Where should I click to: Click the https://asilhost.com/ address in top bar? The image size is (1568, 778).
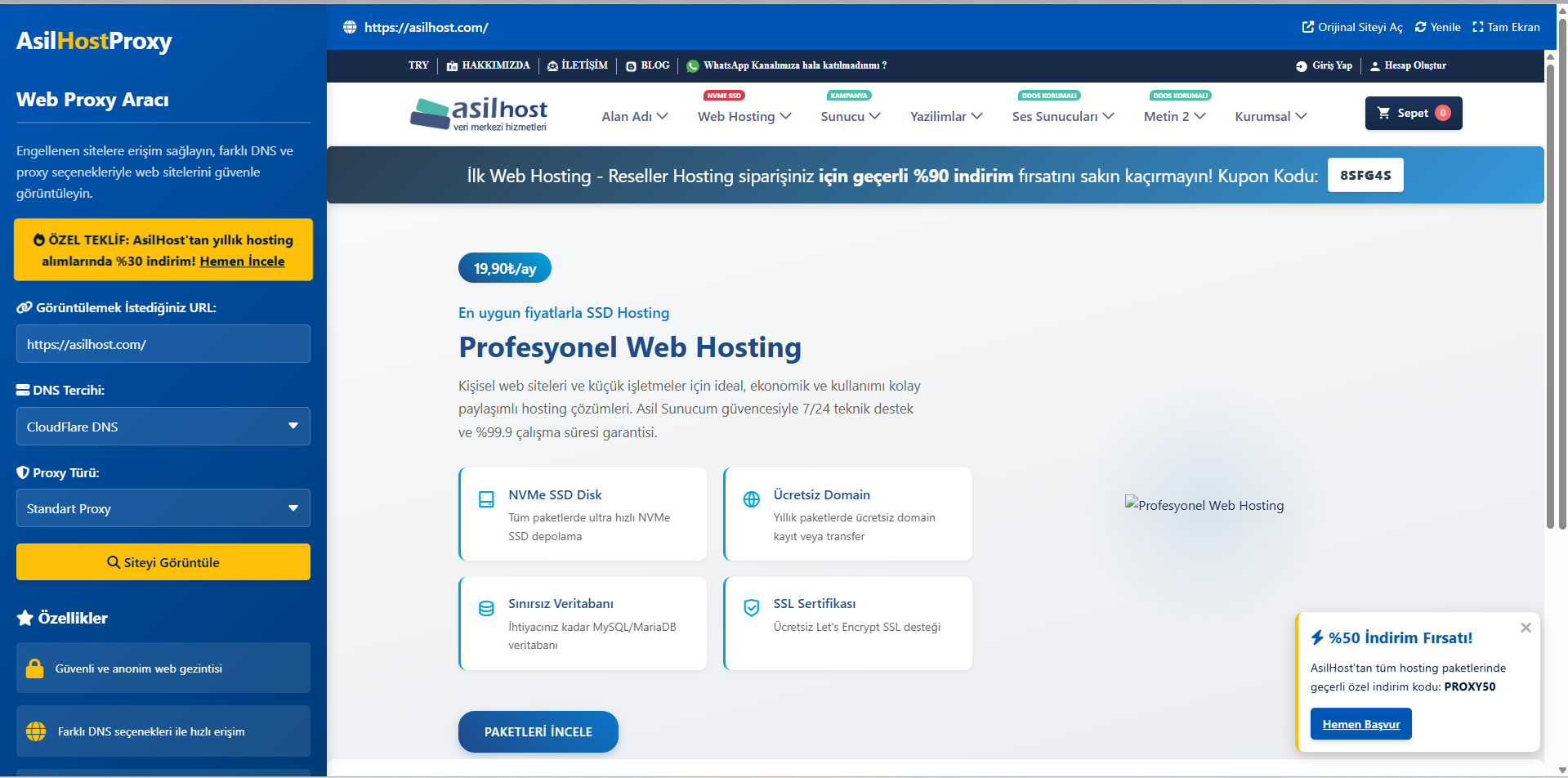[427, 27]
